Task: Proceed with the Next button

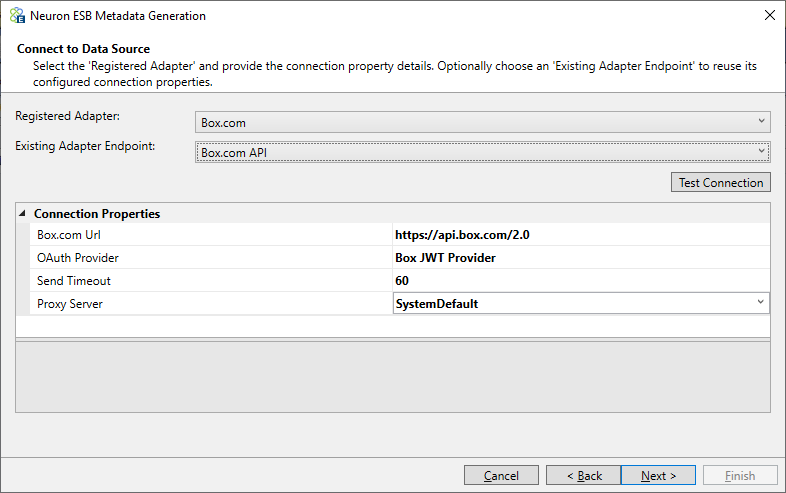Action: click(658, 475)
